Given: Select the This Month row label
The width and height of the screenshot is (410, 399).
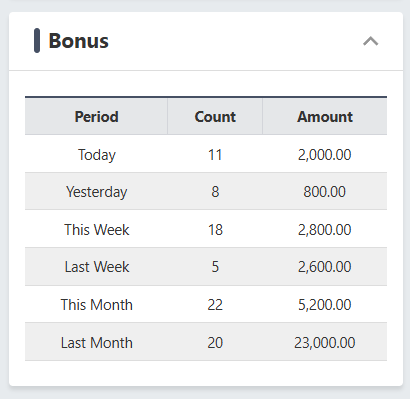Looking at the screenshot, I should point(97,305).
